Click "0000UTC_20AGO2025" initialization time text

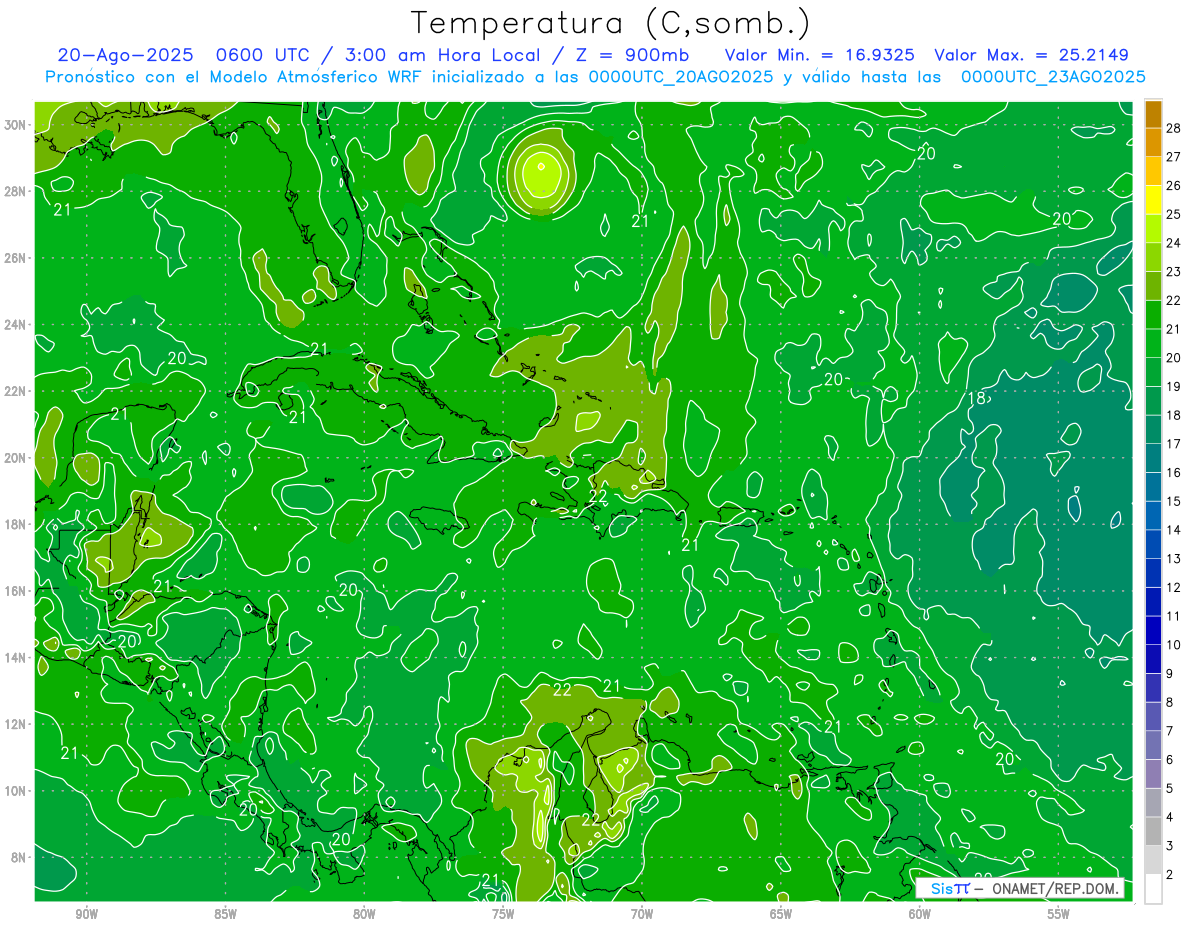pyautogui.click(x=680, y=77)
